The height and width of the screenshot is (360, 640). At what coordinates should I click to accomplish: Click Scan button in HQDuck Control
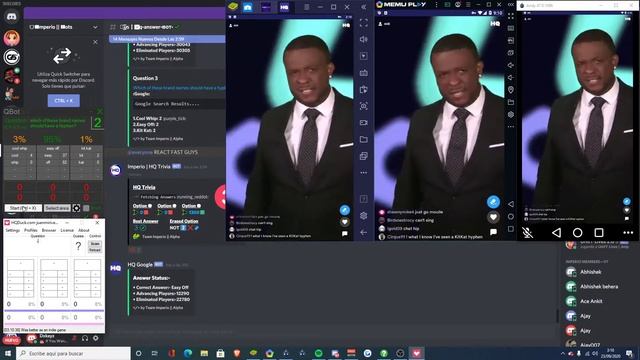point(95,244)
